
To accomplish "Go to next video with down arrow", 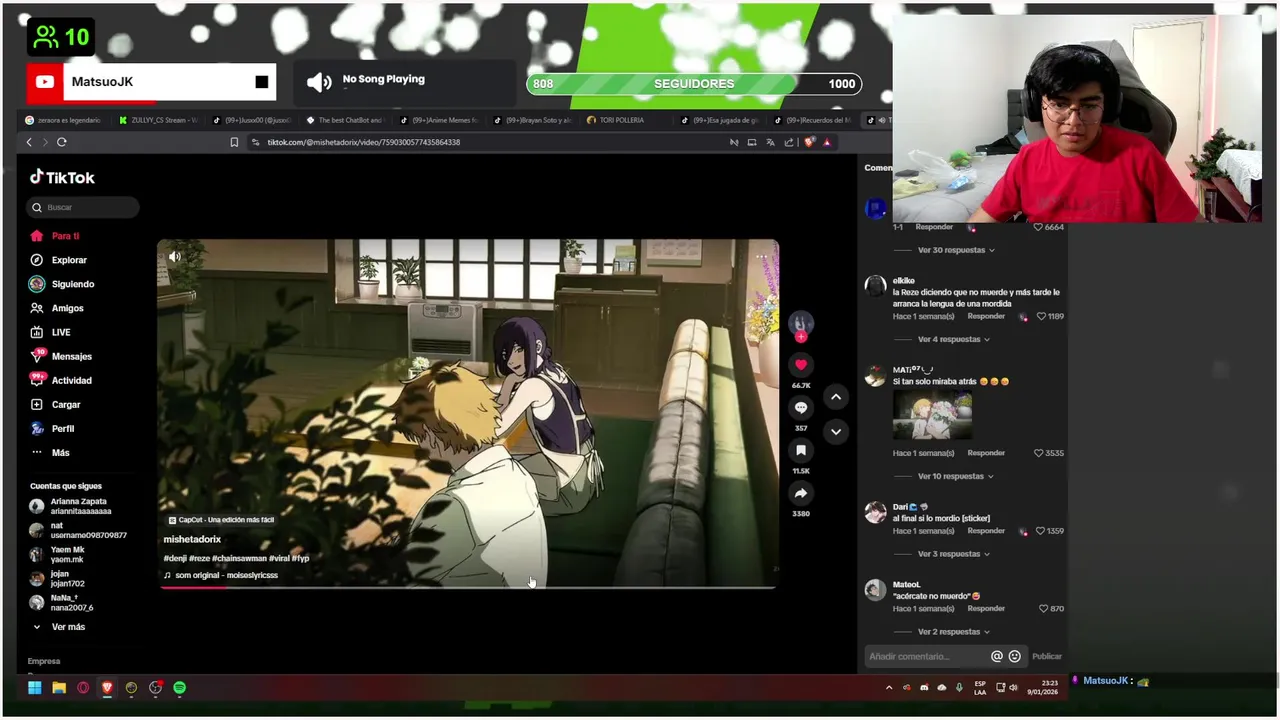I will click(x=836, y=431).
